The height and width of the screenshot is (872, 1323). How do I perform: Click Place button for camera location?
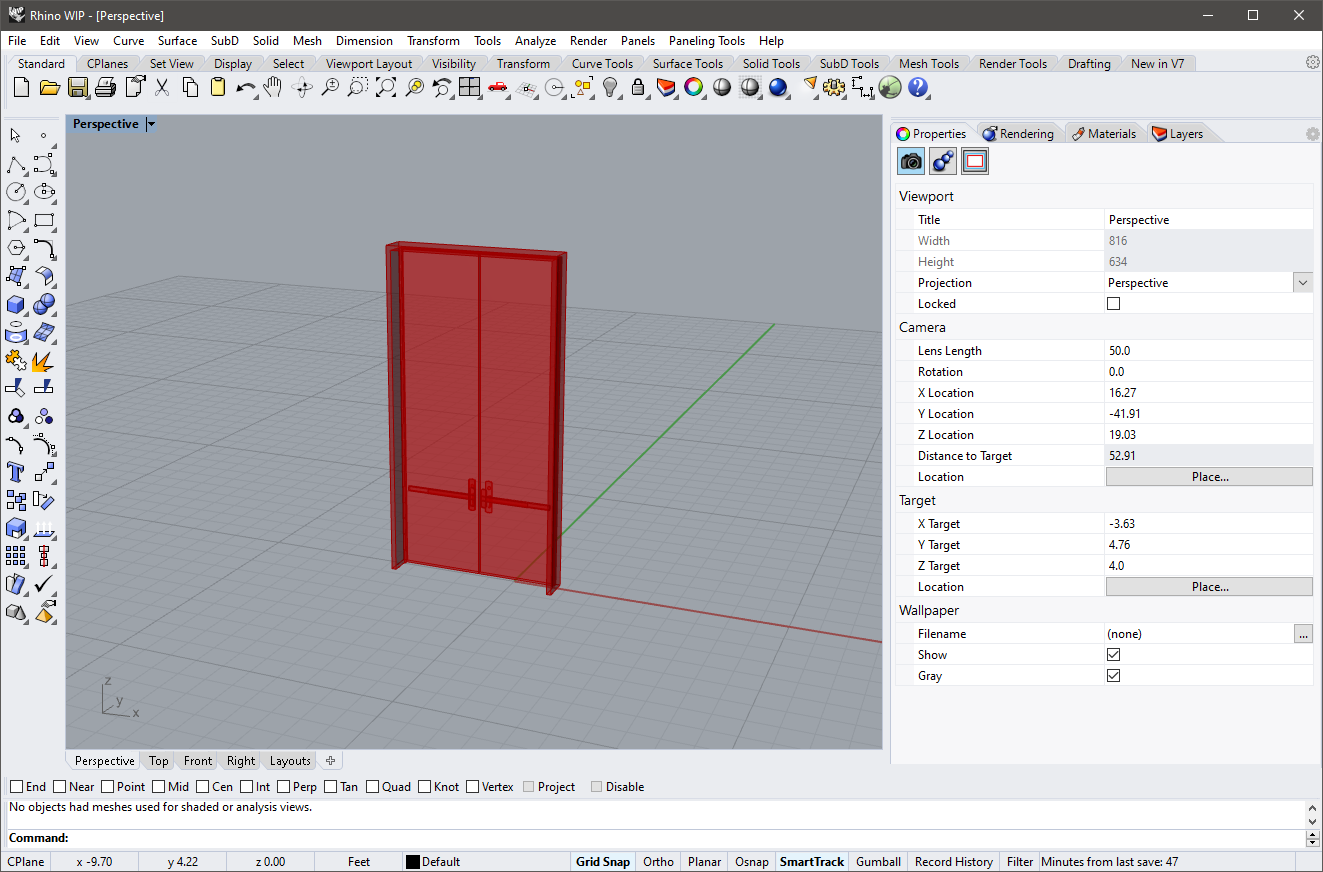[x=1208, y=477]
